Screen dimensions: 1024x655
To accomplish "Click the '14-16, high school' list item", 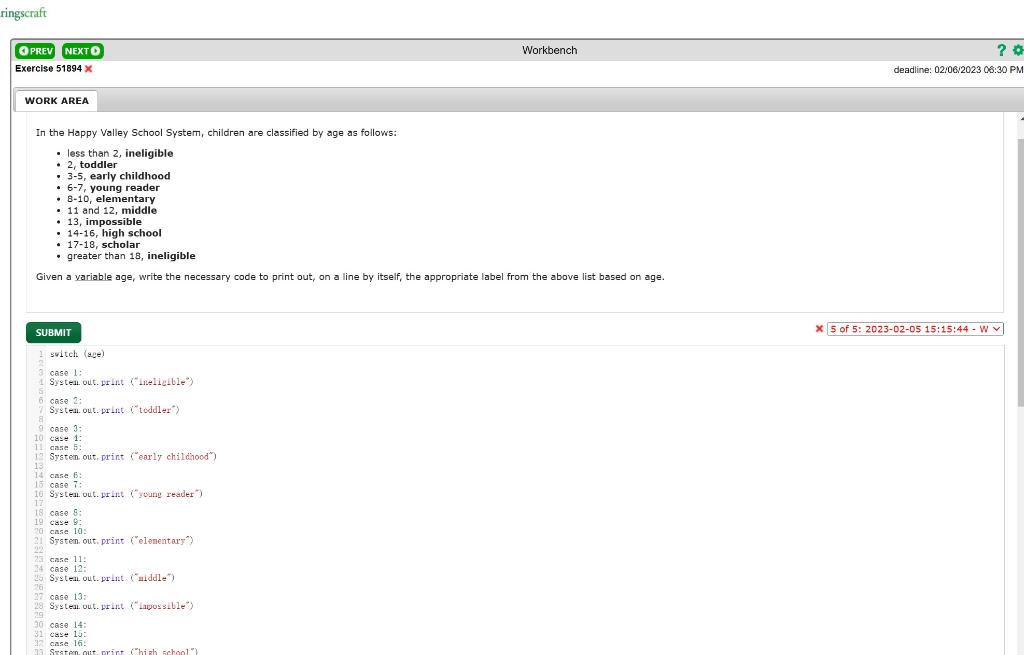I will point(114,233).
